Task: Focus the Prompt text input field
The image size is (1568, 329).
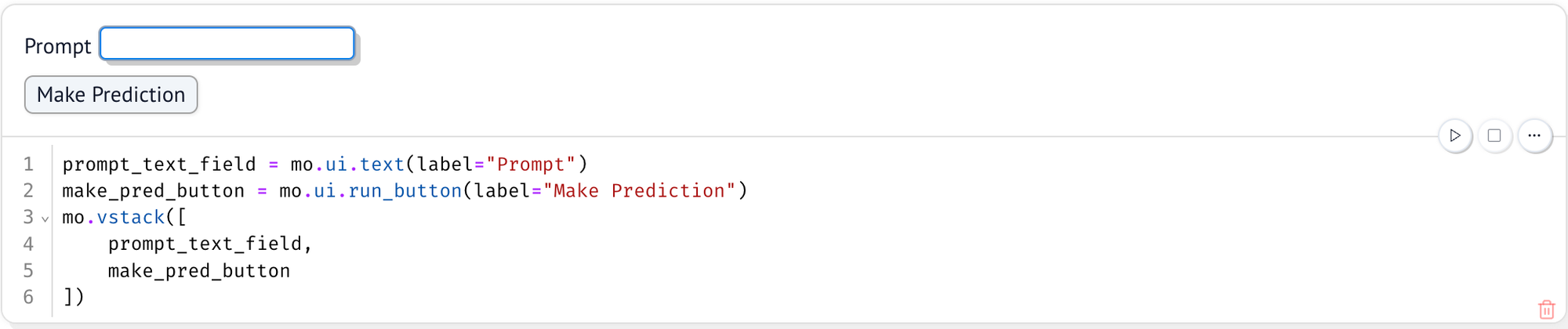Action: pos(227,43)
